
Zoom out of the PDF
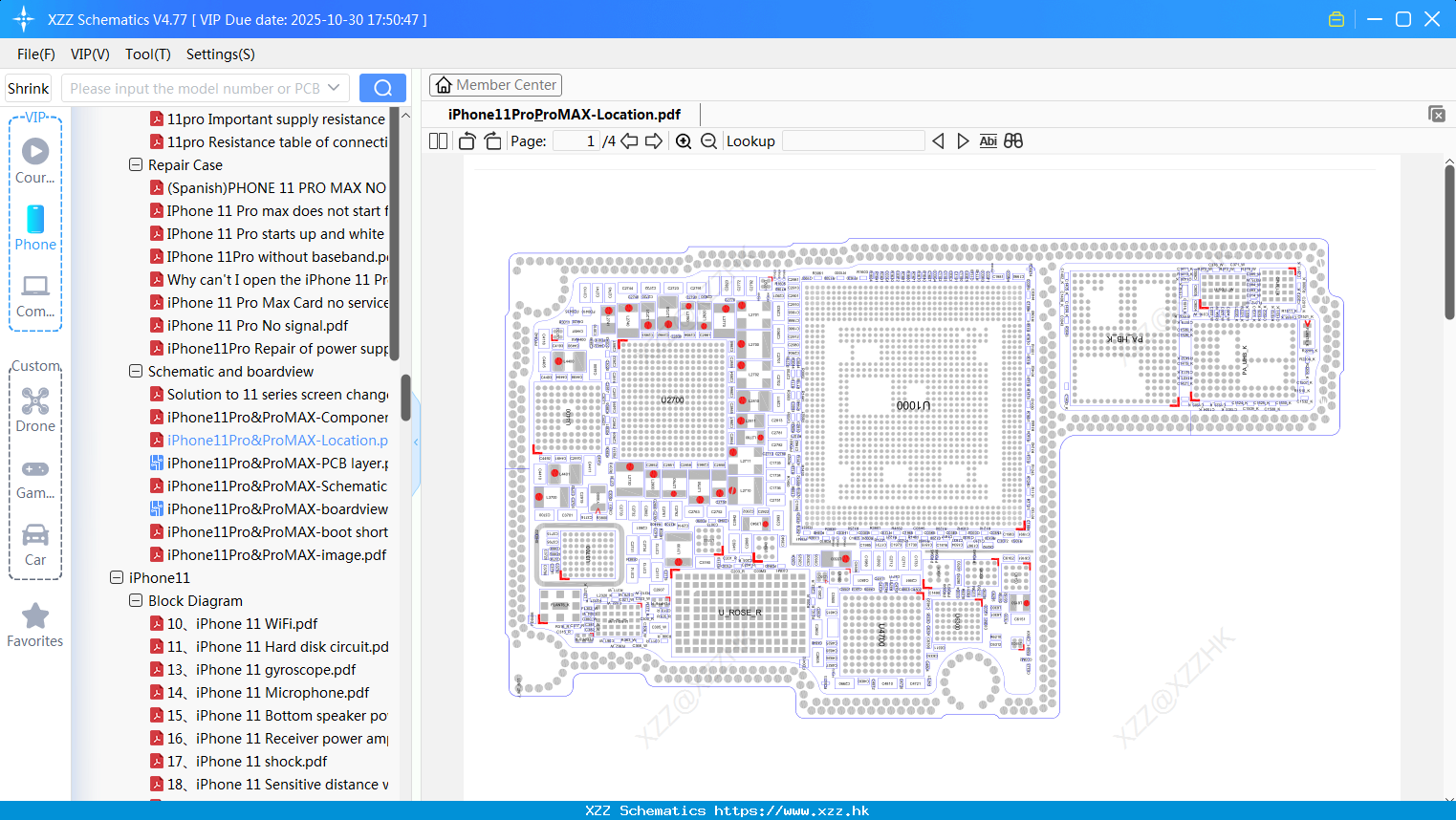(708, 140)
